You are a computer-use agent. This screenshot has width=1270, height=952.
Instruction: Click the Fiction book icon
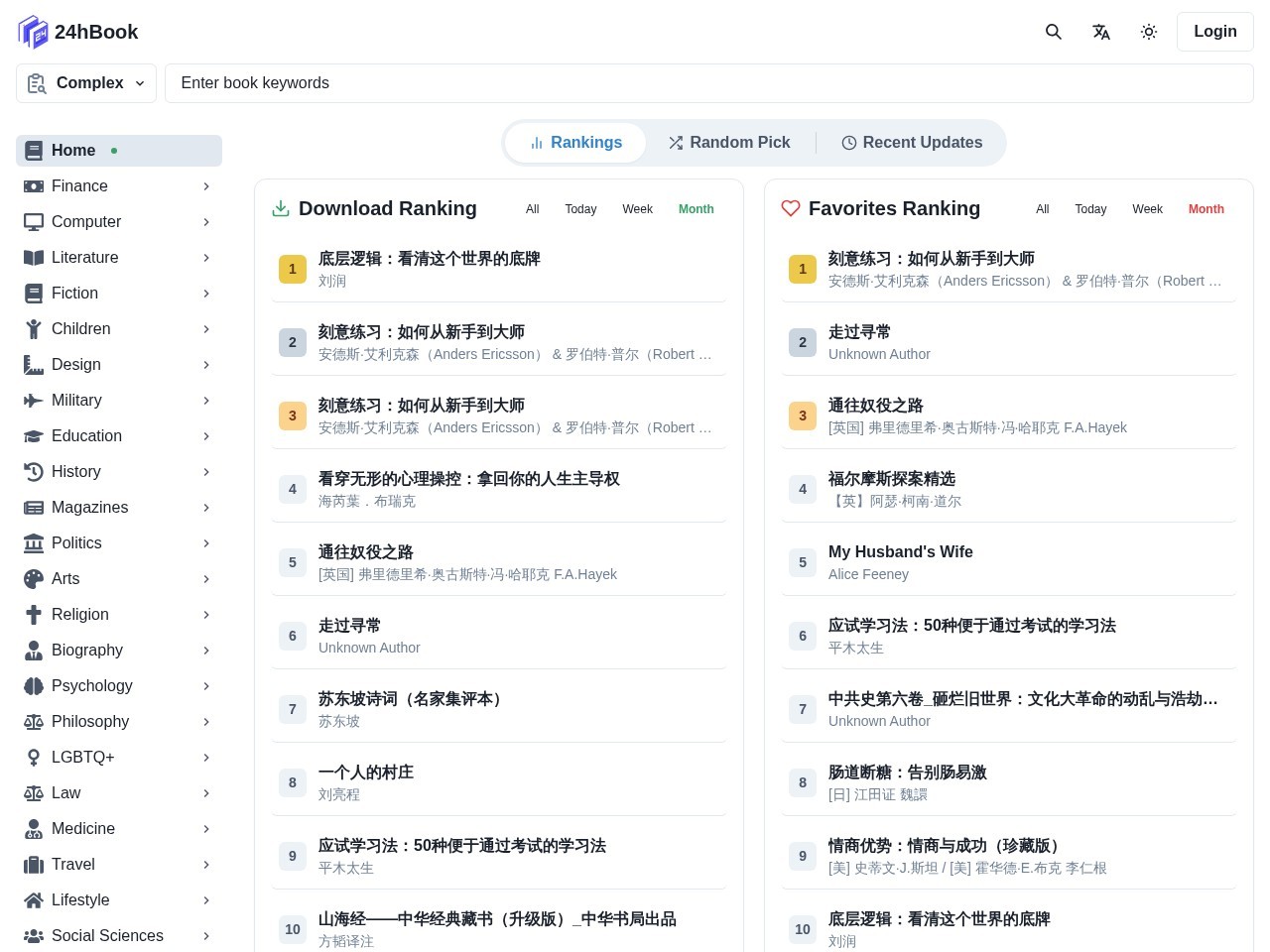point(34,294)
